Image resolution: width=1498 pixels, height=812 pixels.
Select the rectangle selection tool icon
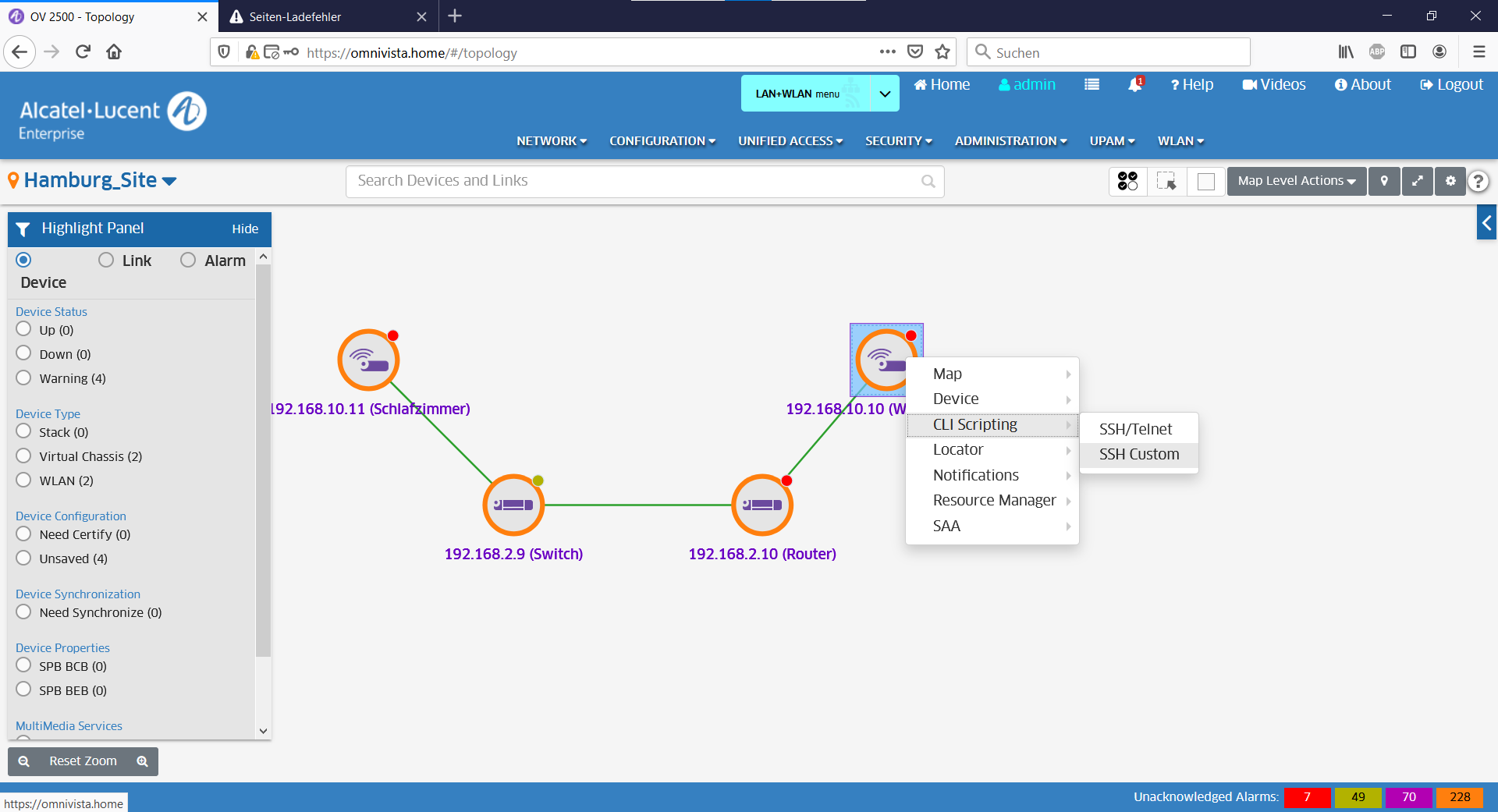[x=1166, y=181]
